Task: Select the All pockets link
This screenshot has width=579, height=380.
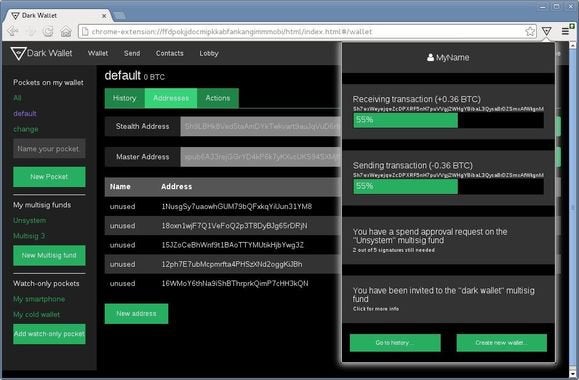Action: point(17,98)
